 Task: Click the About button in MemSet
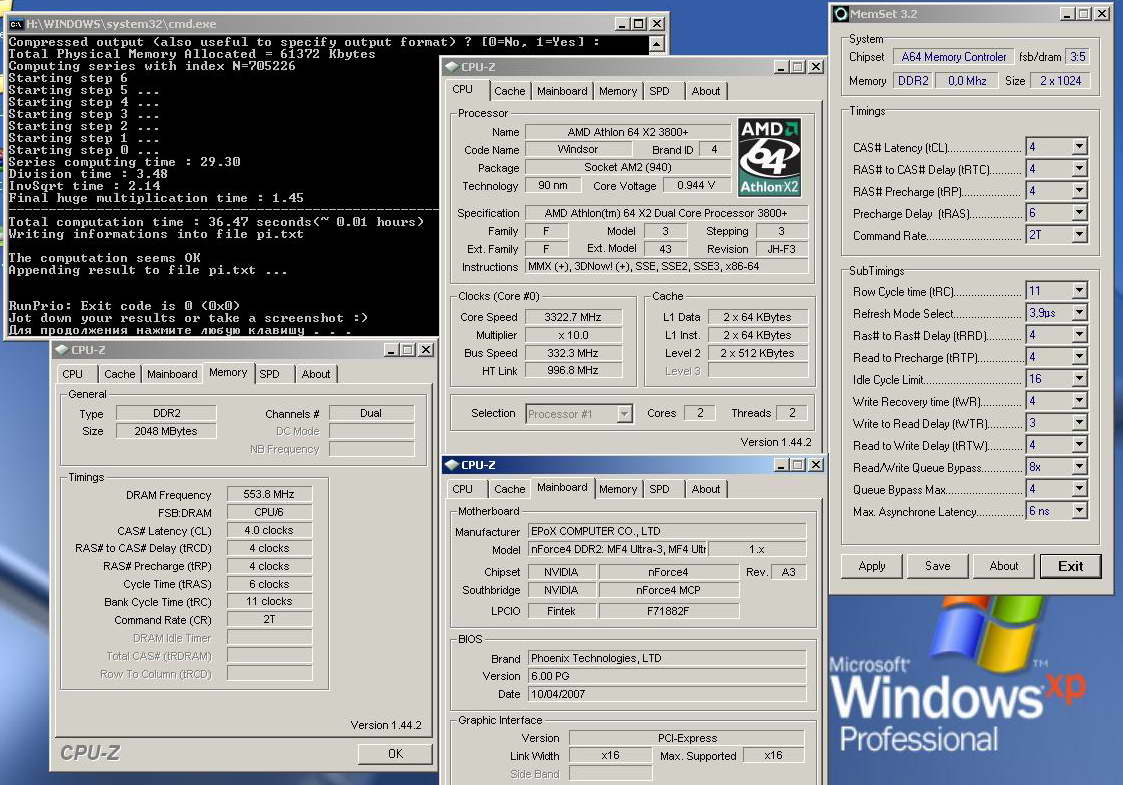point(1003,566)
